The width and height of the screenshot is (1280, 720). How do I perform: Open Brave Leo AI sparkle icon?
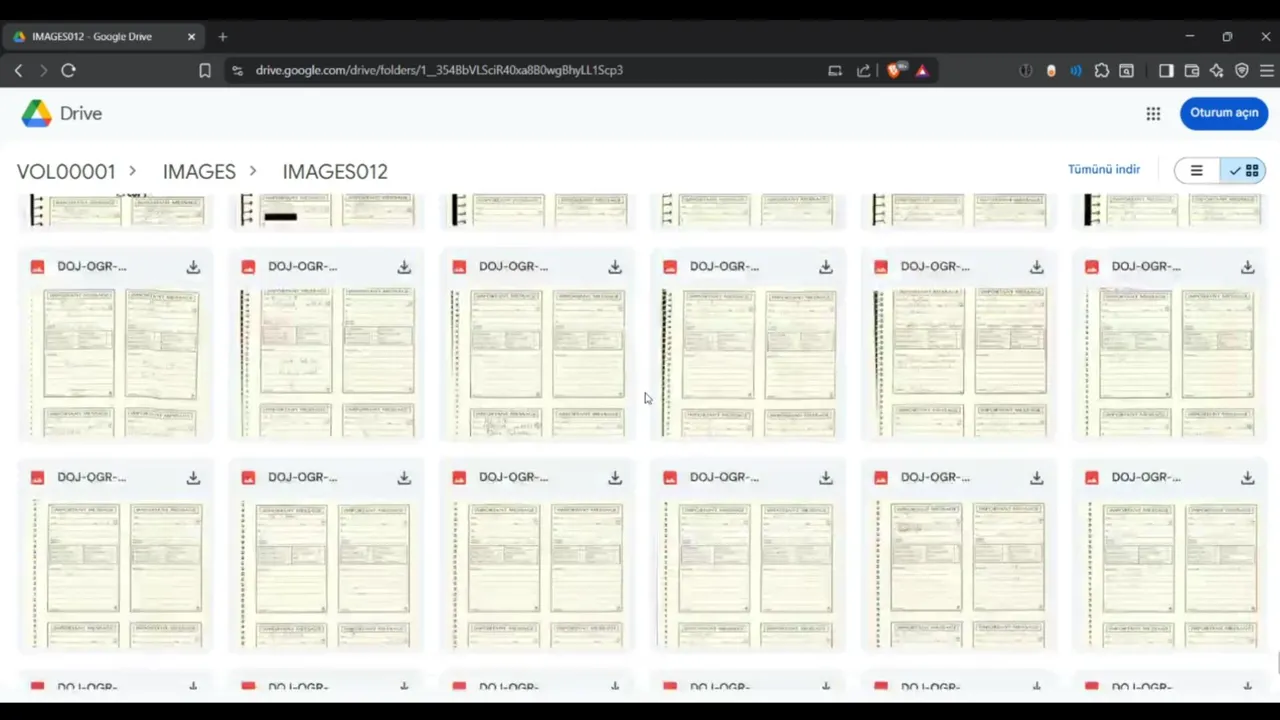tap(1217, 70)
